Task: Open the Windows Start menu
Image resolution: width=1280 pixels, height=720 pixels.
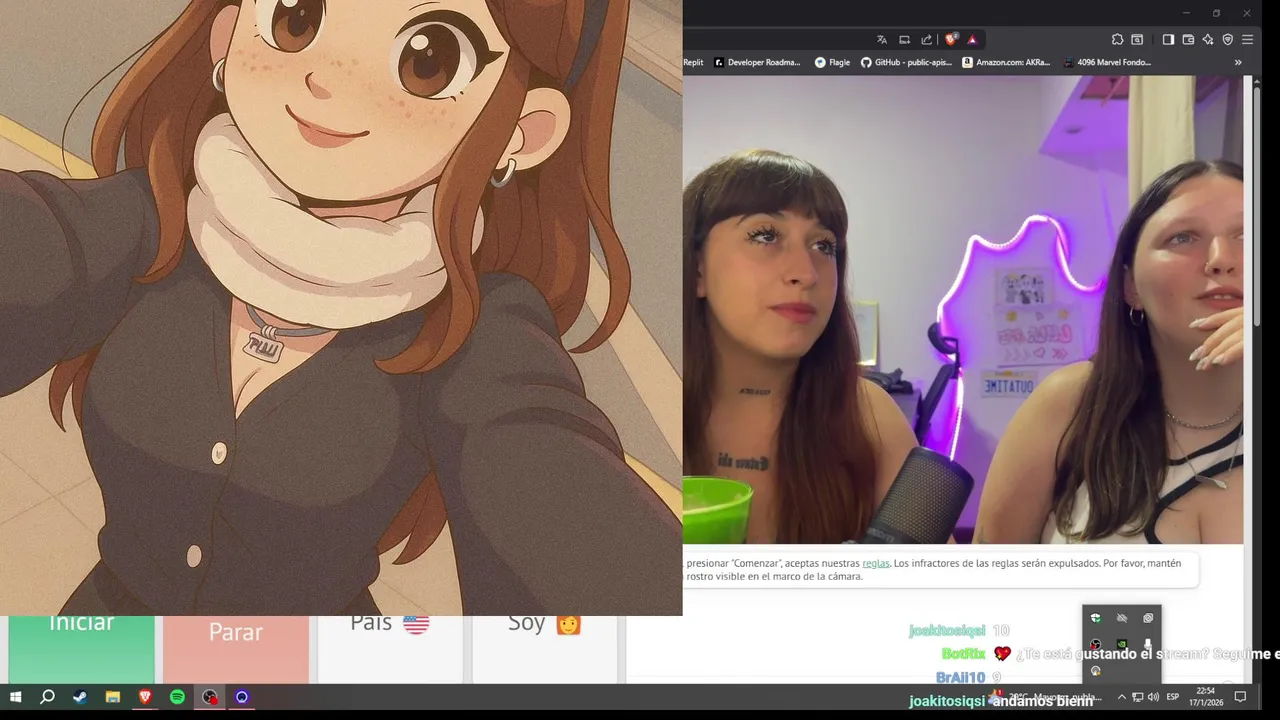Action: tap(15, 697)
